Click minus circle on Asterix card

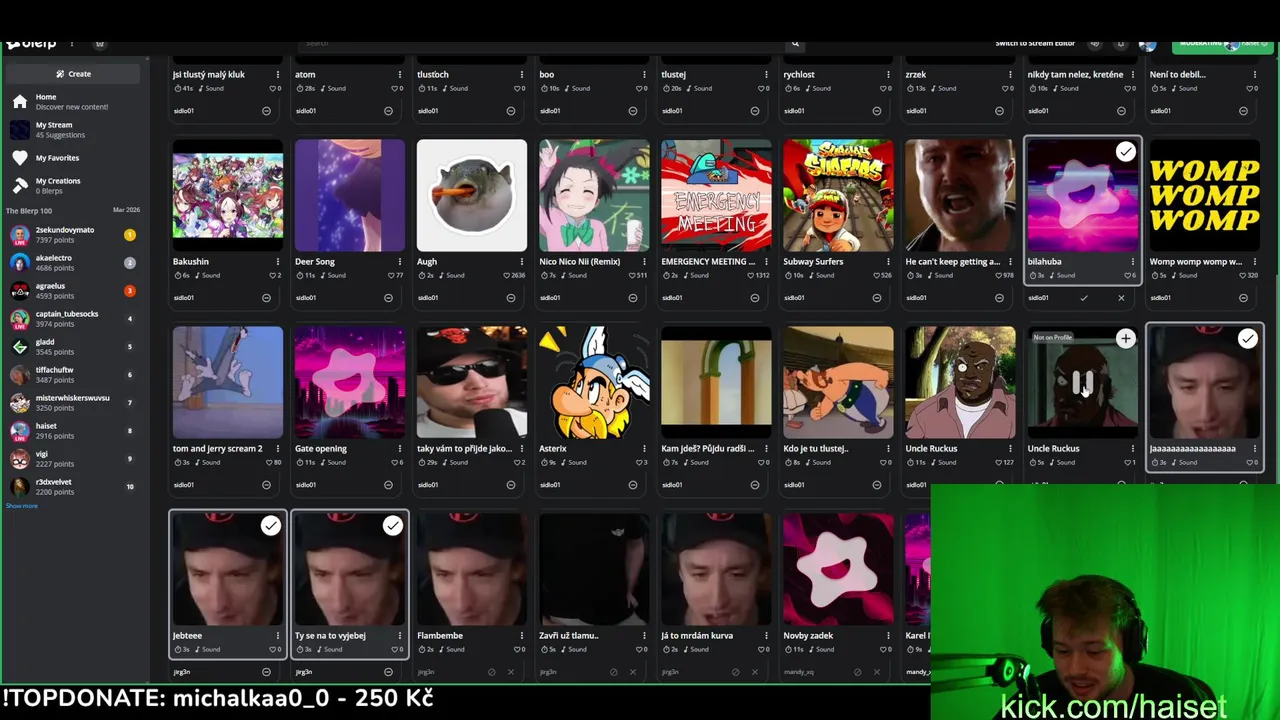(632, 485)
